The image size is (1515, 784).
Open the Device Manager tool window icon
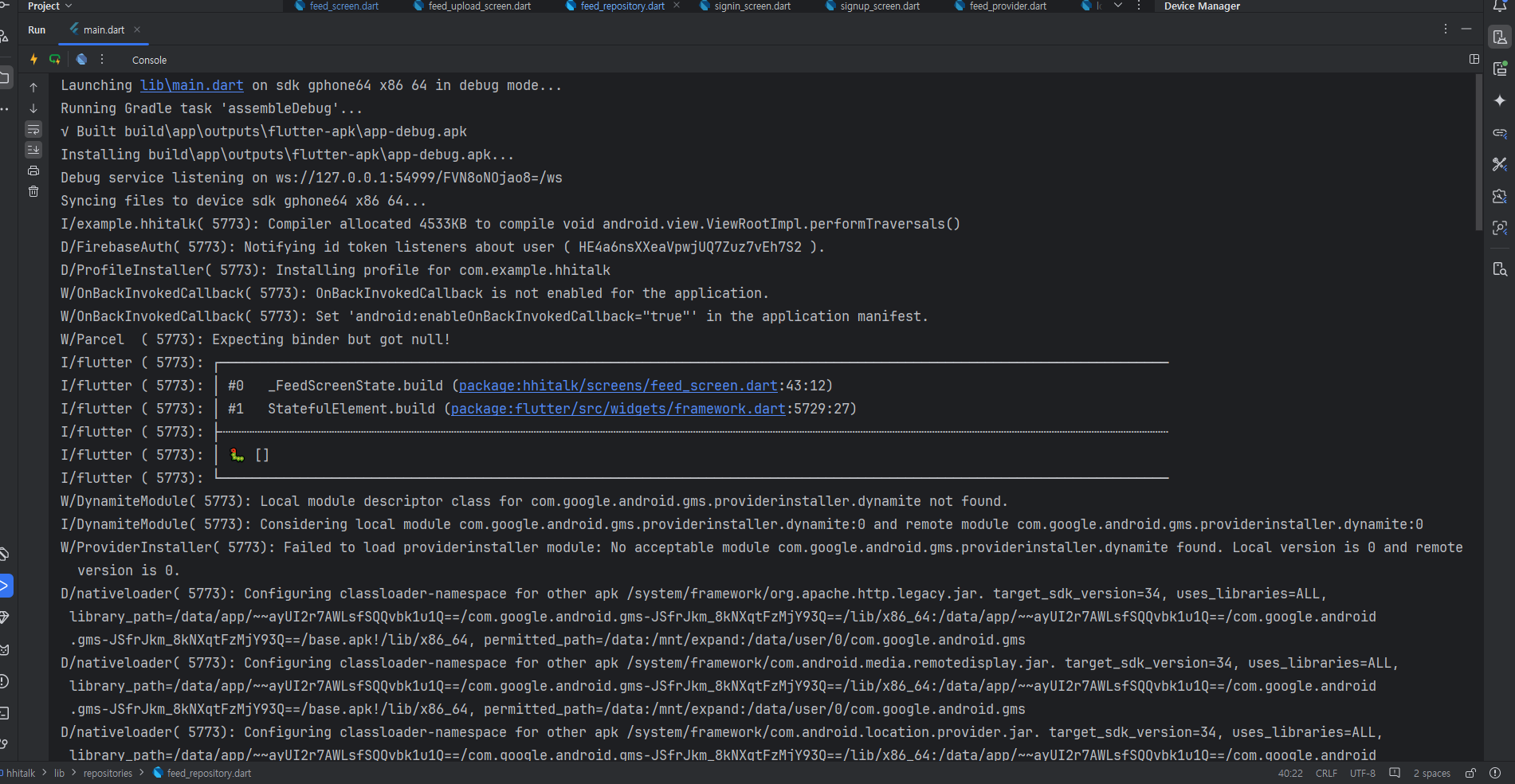1500,37
